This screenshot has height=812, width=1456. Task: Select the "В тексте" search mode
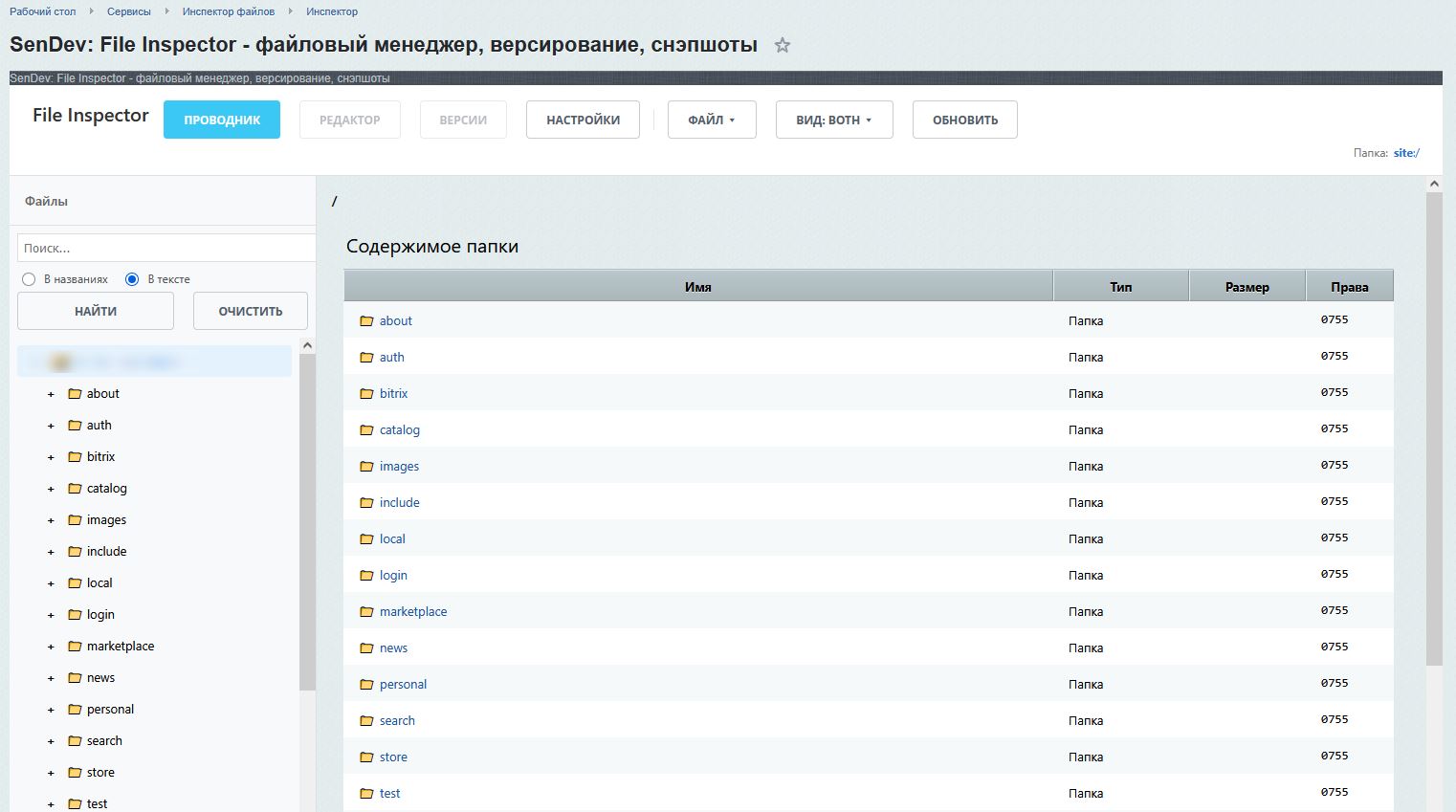click(131, 278)
